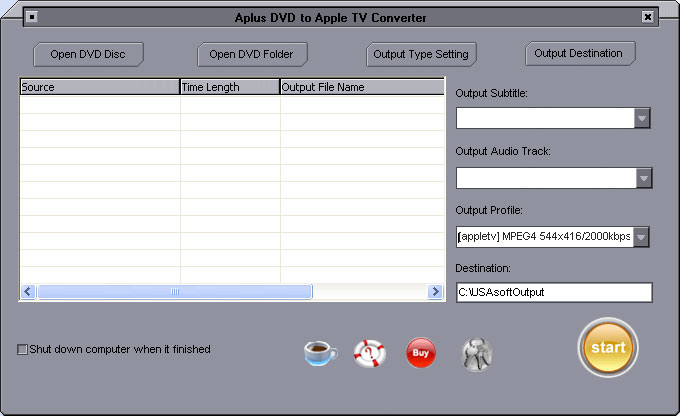
Task: Click Output File Name column header
Action: pos(362,87)
